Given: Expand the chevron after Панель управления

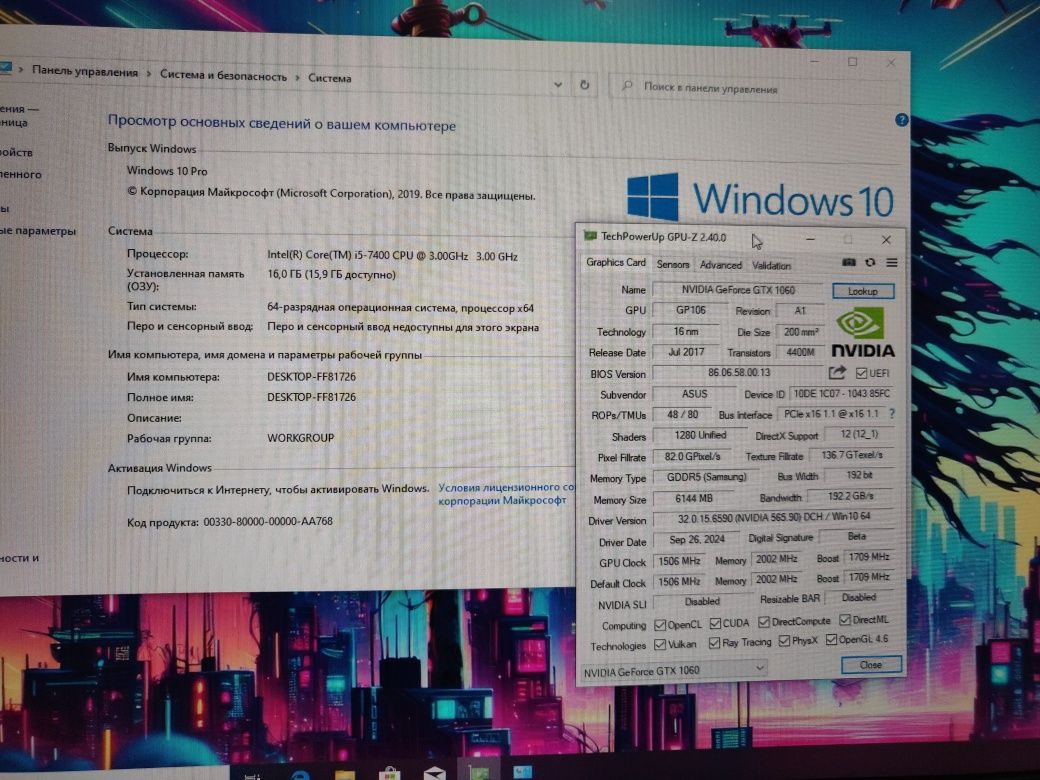Looking at the screenshot, I should pos(149,74).
